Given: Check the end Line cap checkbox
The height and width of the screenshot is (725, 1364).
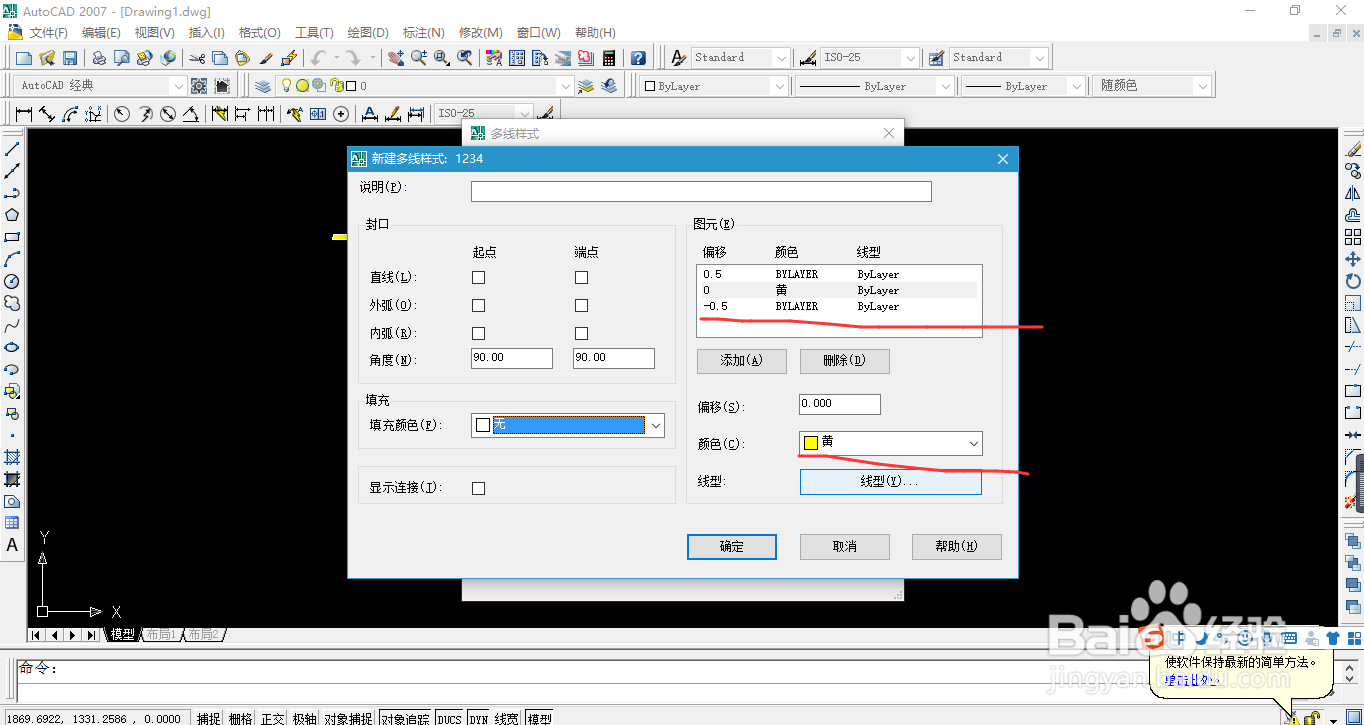Looking at the screenshot, I should (581, 277).
